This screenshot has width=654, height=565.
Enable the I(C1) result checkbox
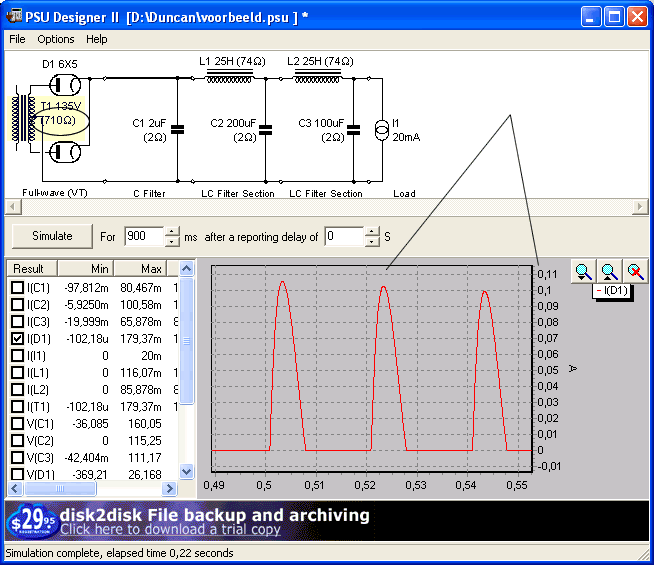coord(17,288)
